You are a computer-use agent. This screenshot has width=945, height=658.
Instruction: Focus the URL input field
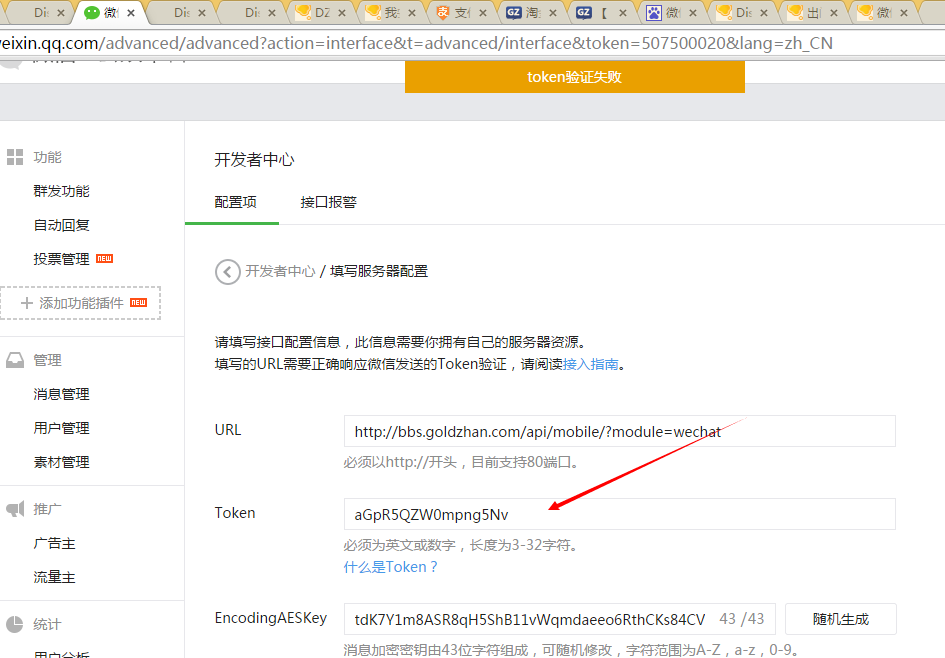pyautogui.click(x=619, y=432)
